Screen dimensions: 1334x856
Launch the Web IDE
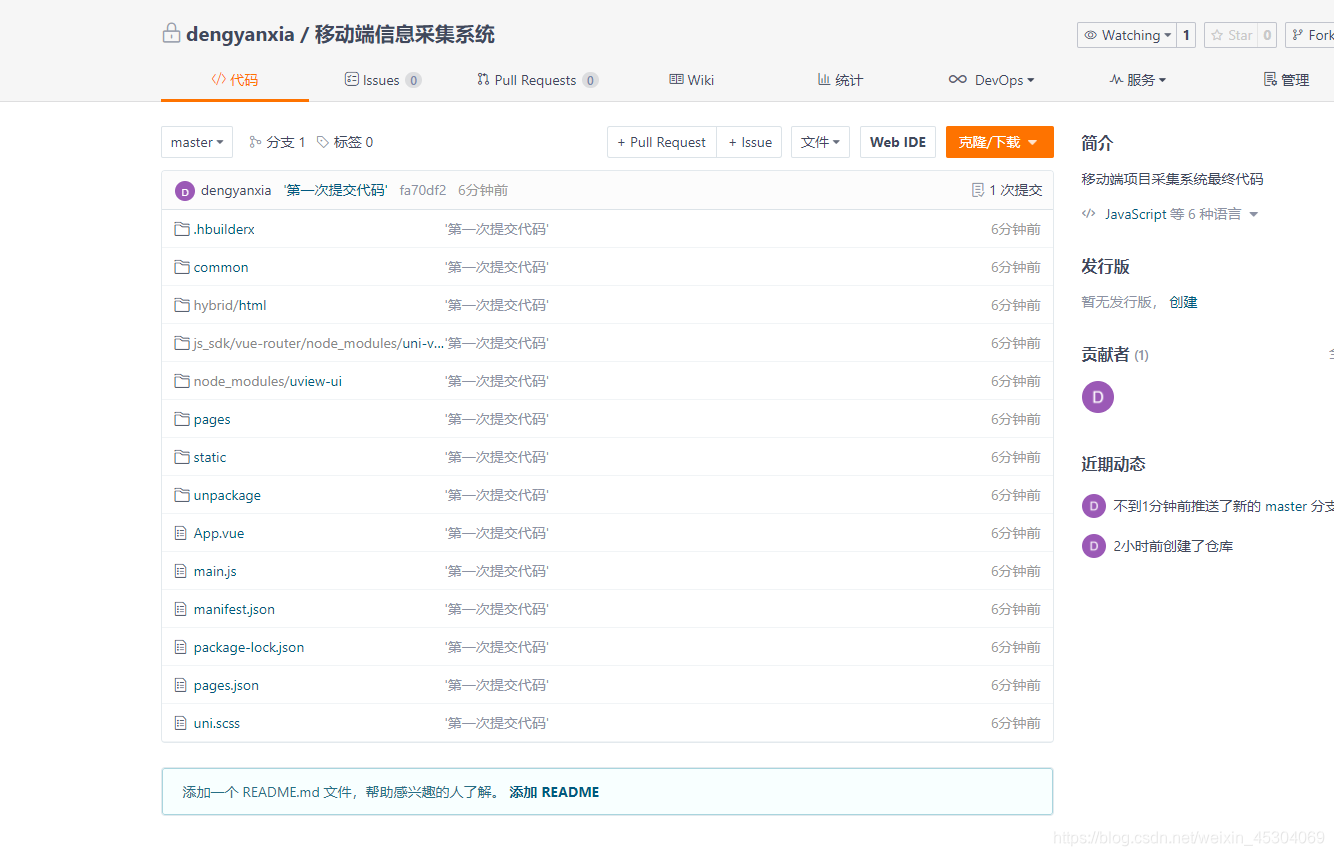point(898,142)
